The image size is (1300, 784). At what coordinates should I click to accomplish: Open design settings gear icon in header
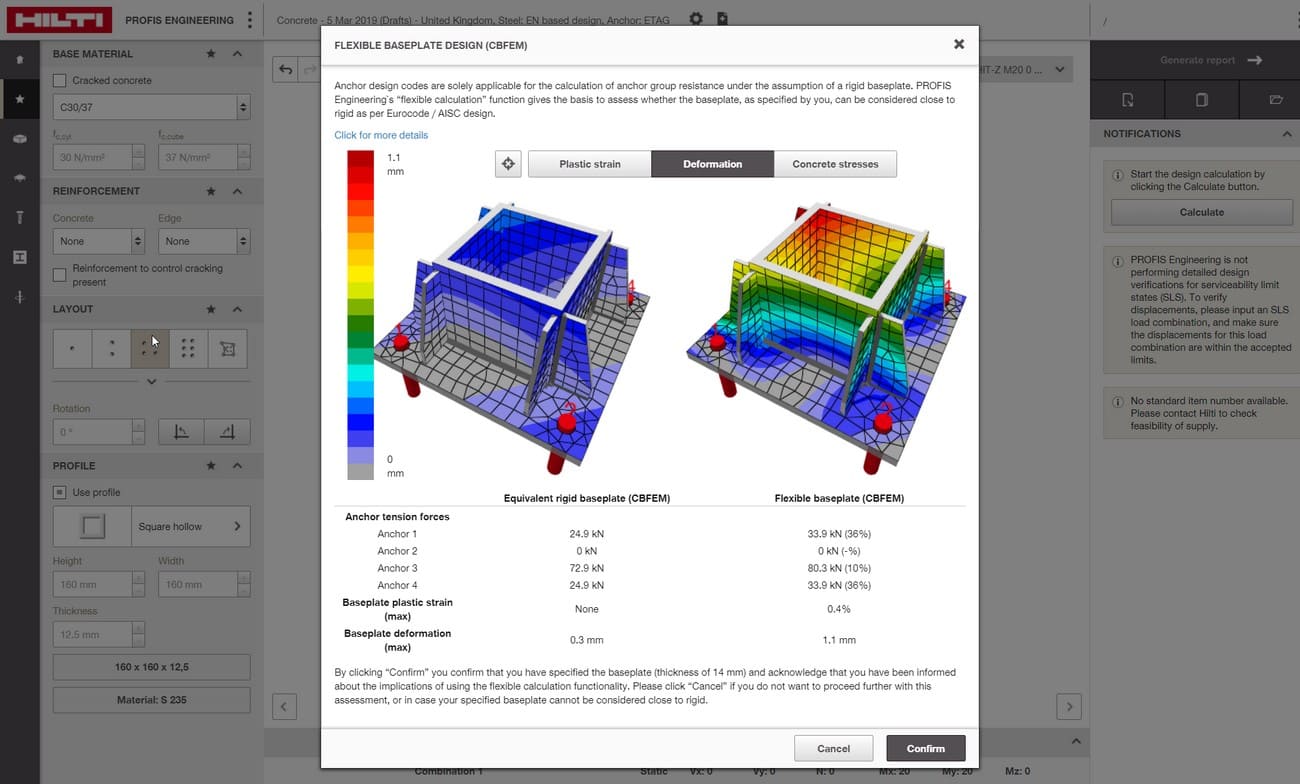click(696, 19)
